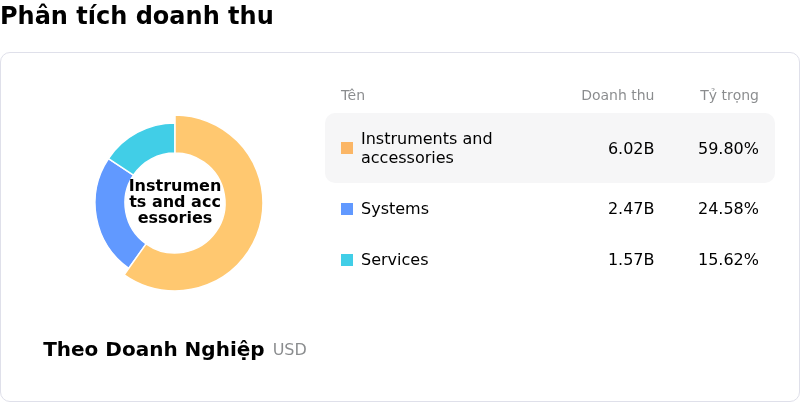Click the Tỷ trọng column header

coord(729,96)
